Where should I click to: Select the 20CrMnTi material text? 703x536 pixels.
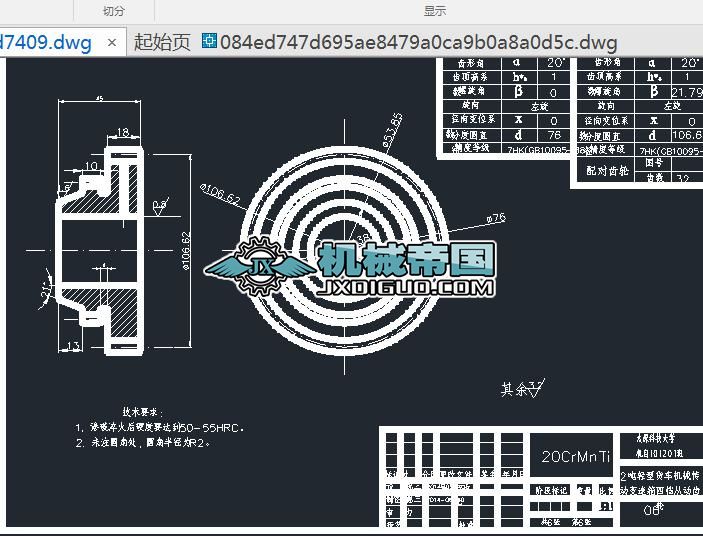(576, 456)
